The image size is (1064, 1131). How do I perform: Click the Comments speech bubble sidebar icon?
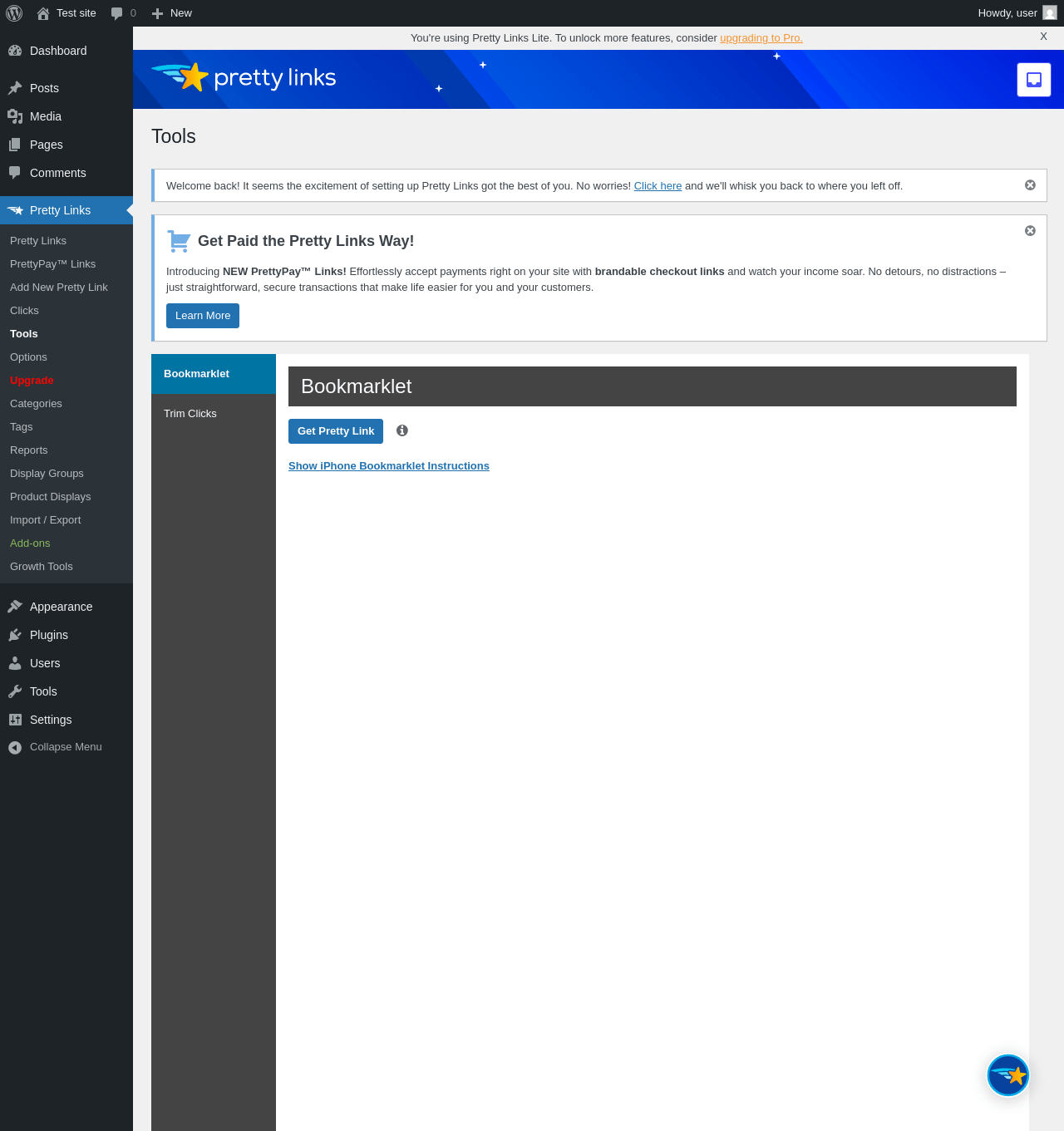[15, 173]
